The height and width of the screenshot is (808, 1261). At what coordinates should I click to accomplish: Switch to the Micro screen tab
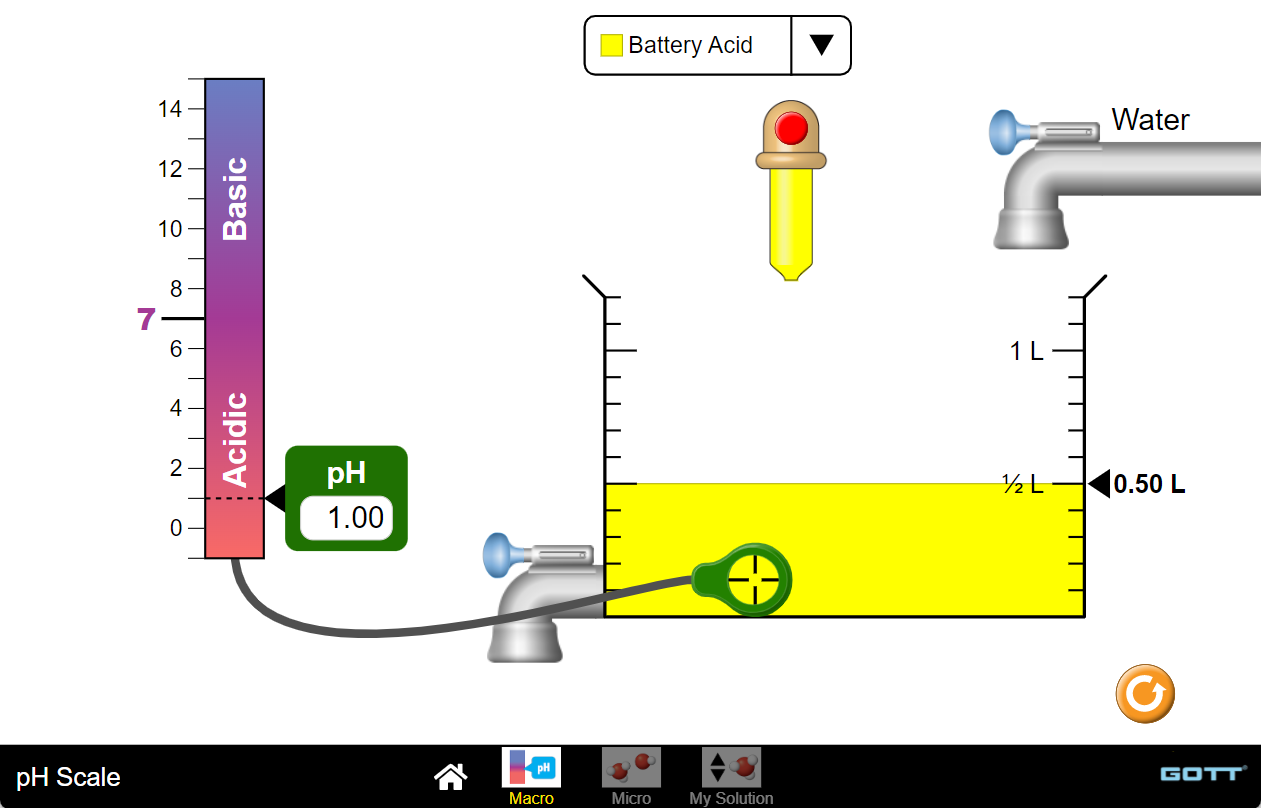click(631, 776)
